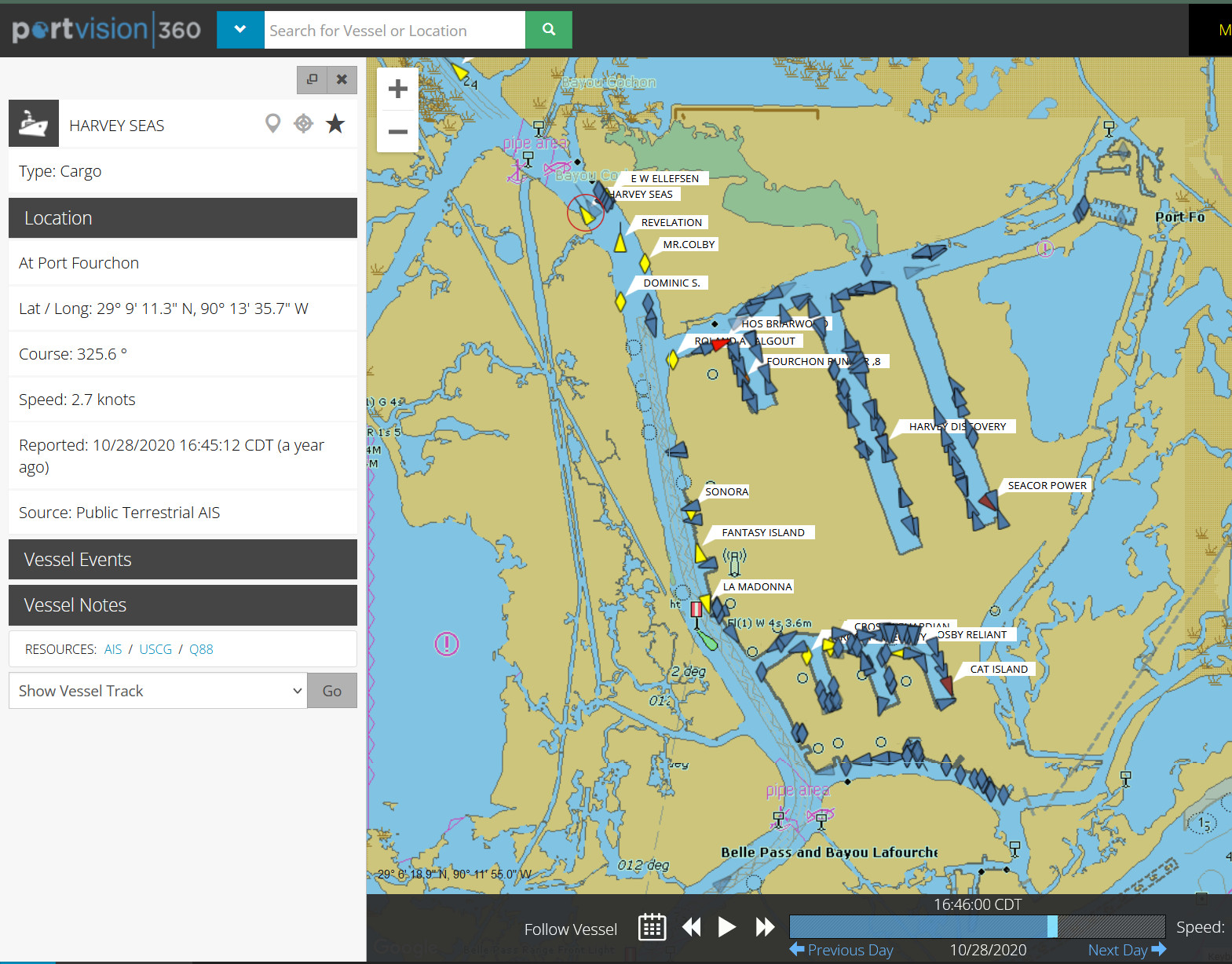The width and height of the screenshot is (1232, 964).
Task: Pop out the vessel detail panel
Action: click(x=312, y=79)
